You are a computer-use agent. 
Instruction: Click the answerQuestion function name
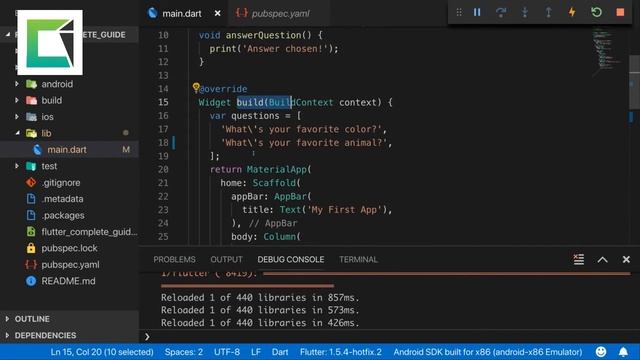pyautogui.click(x=263, y=35)
